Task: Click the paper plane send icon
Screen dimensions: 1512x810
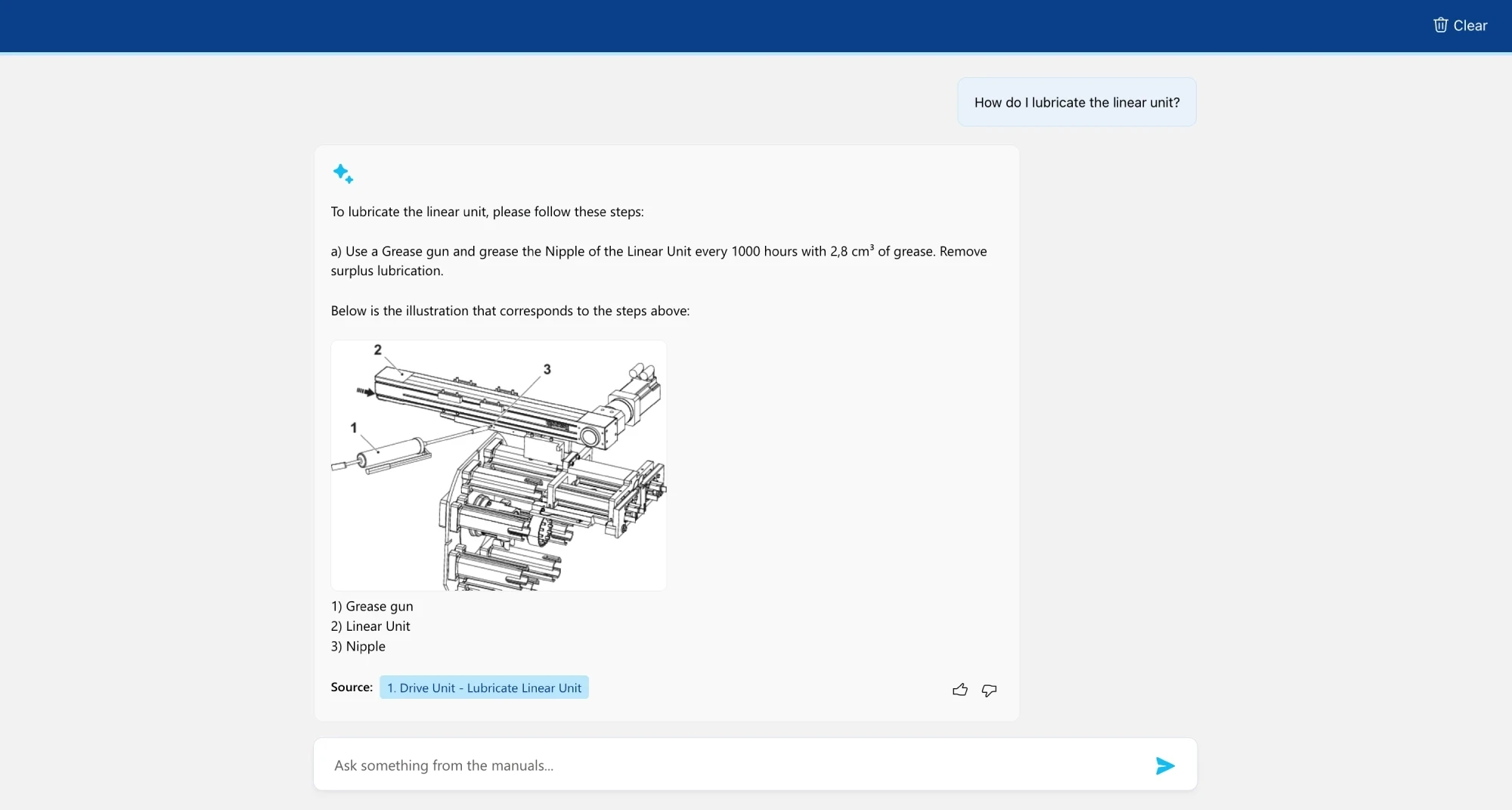Action: [x=1164, y=765]
